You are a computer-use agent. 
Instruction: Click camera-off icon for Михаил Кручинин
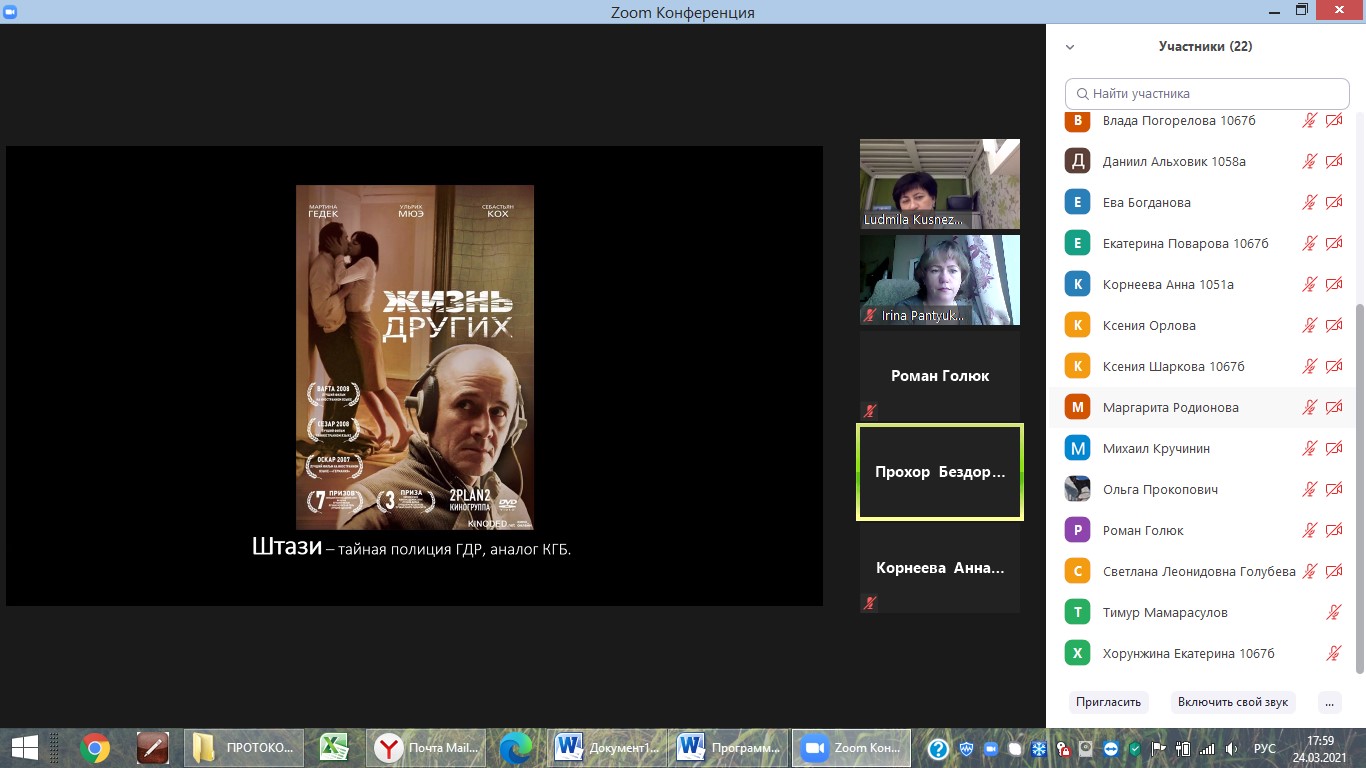coord(1334,448)
